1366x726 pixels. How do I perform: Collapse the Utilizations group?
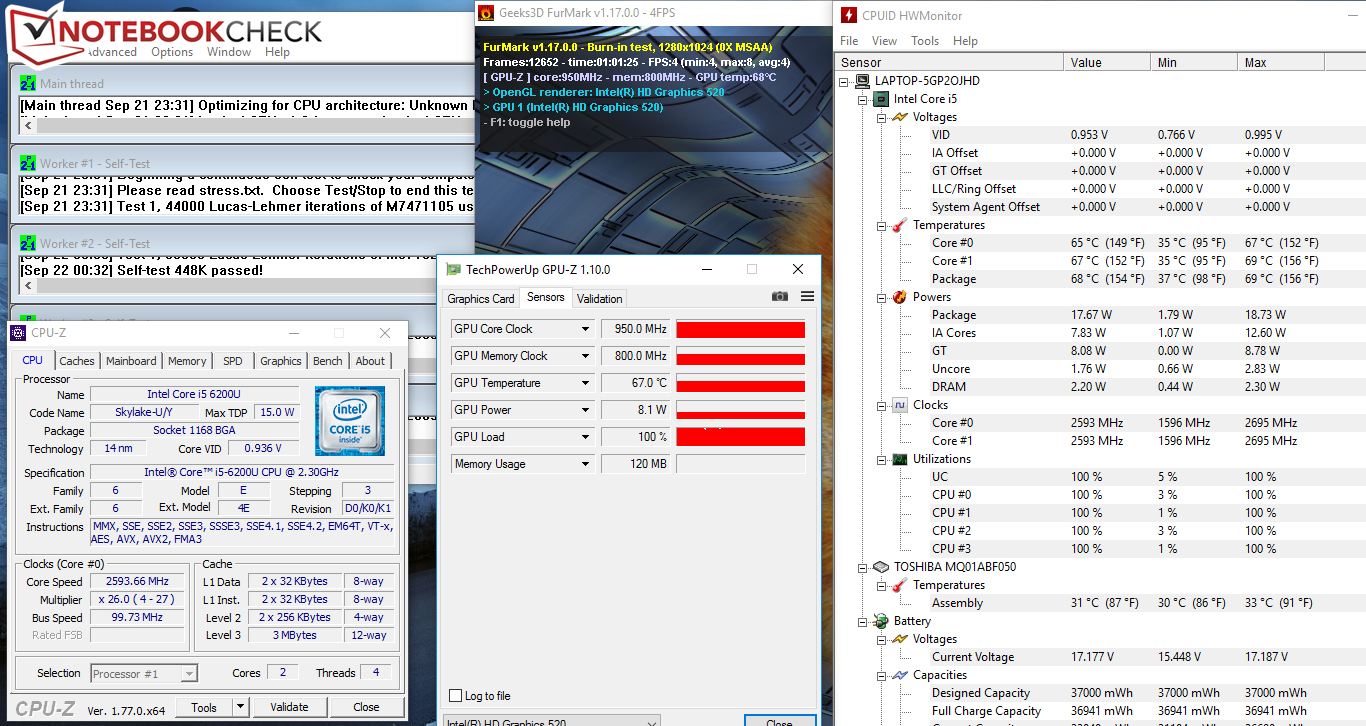881,459
